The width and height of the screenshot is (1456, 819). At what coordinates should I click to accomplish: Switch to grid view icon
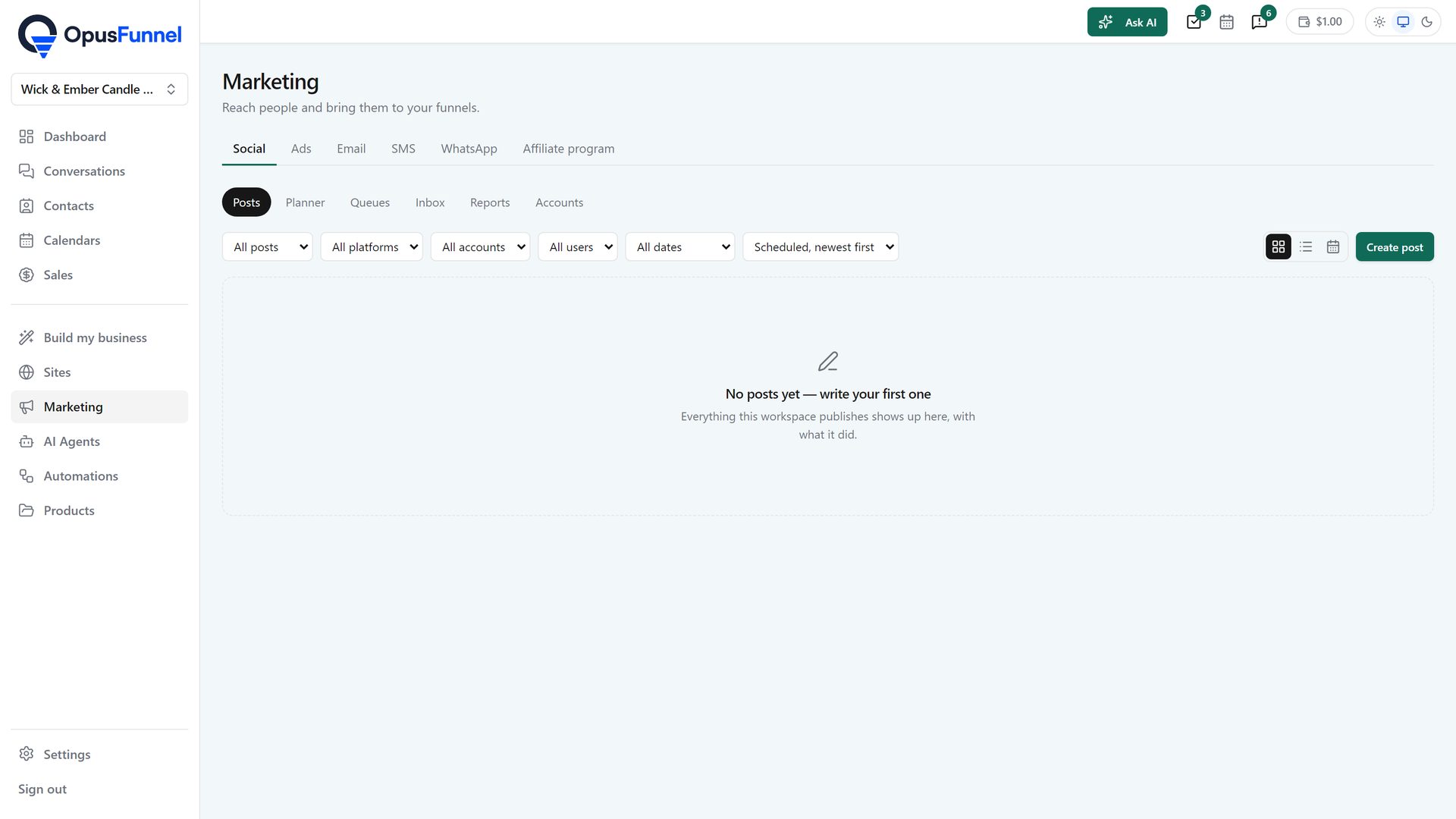1279,247
